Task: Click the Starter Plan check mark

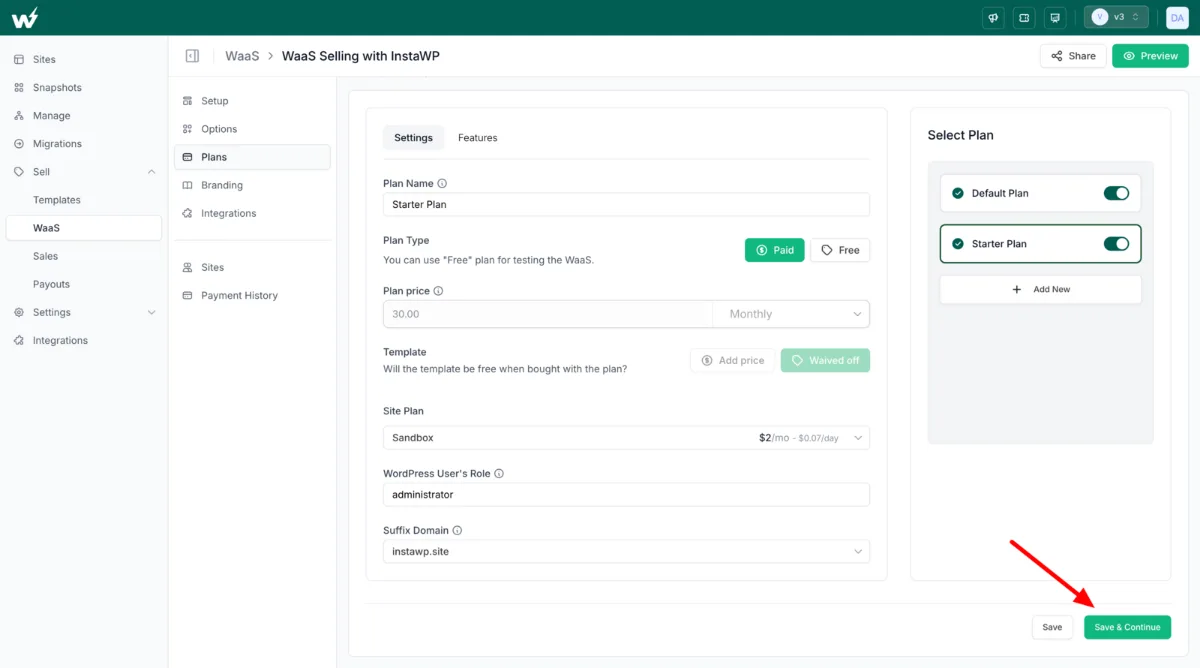Action: [x=958, y=243]
